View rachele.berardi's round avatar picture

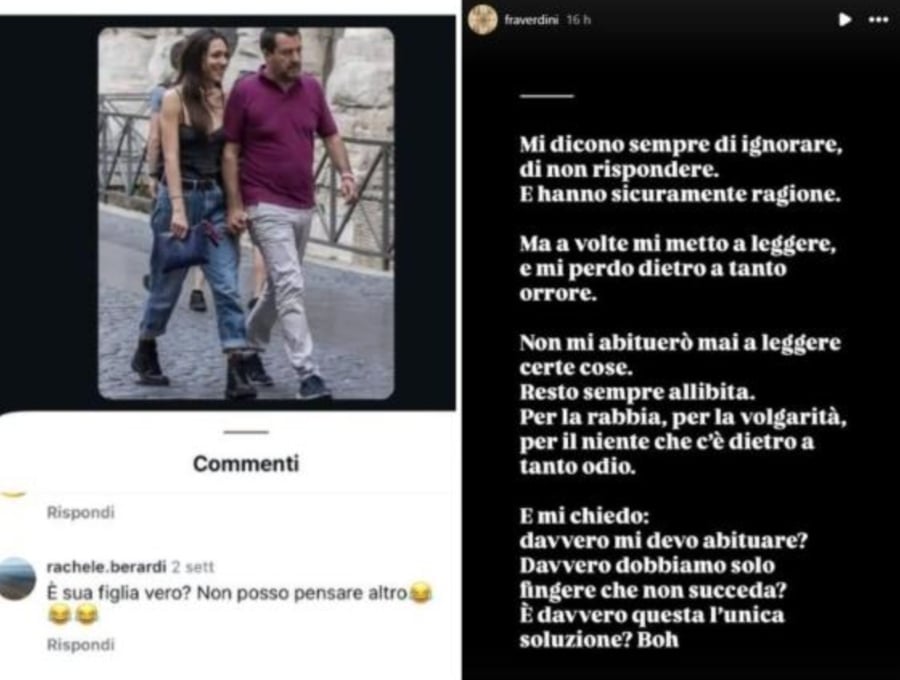coord(17,578)
